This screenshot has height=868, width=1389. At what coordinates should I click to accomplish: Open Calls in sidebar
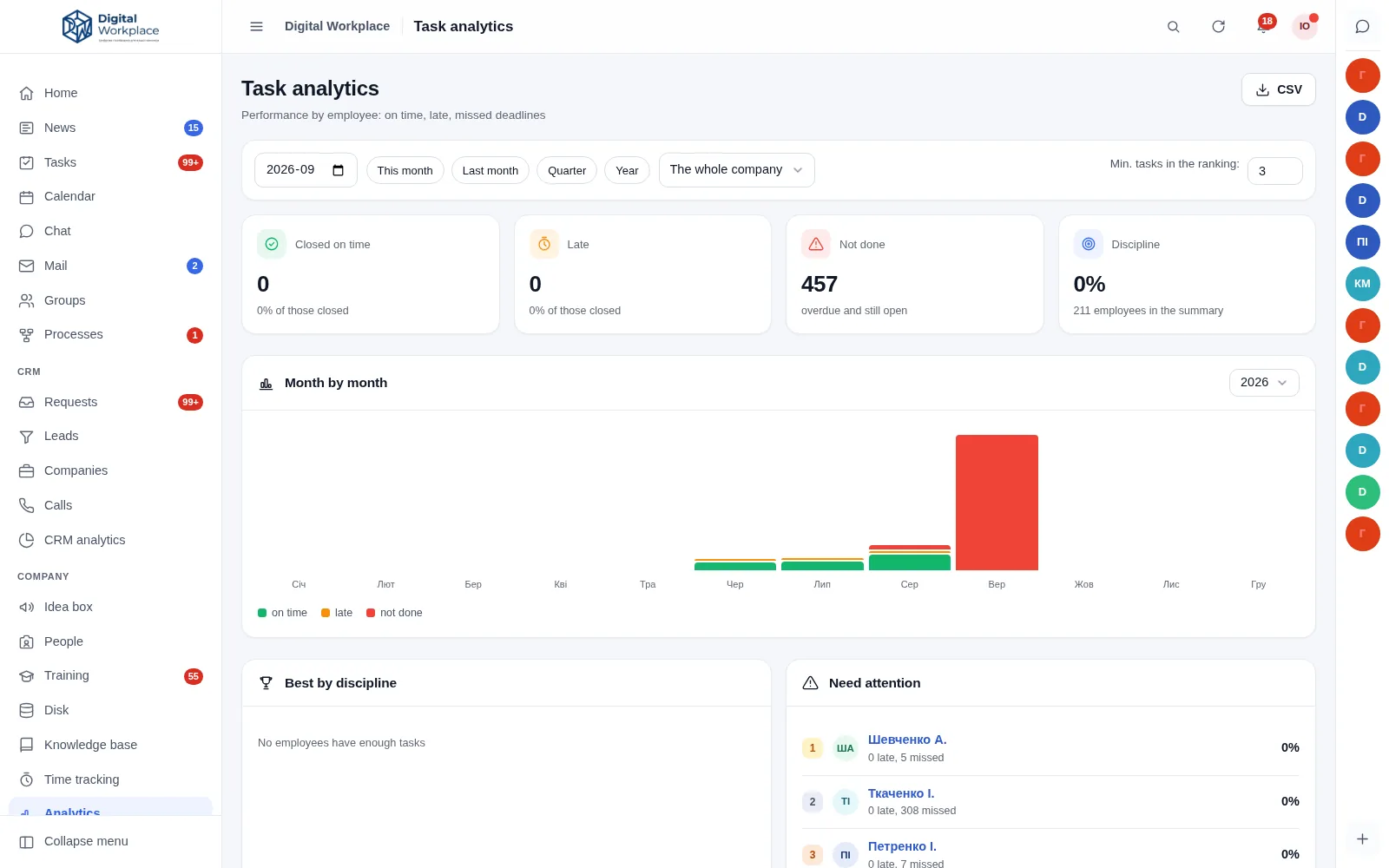110,505
